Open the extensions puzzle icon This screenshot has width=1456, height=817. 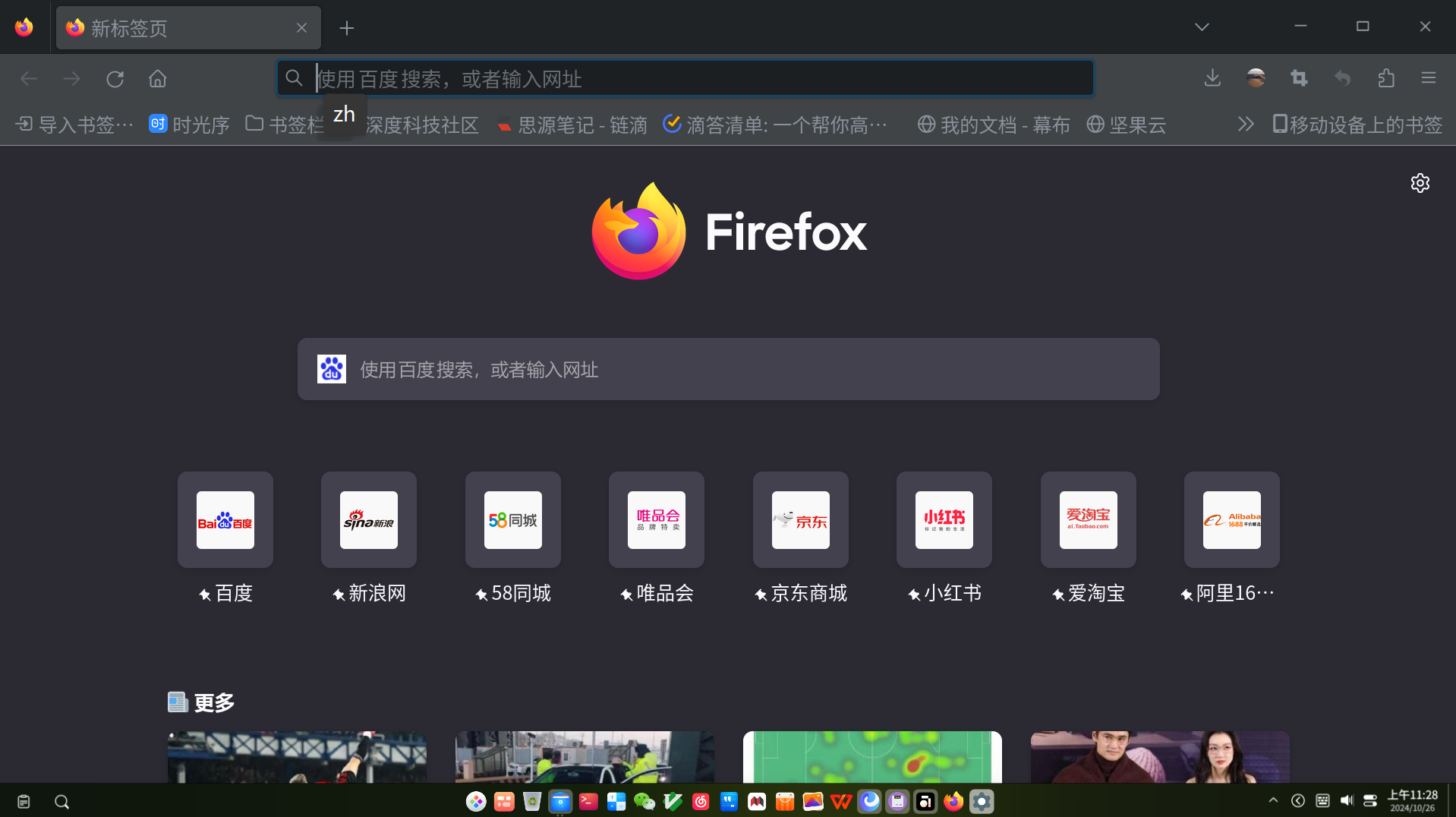1386,78
